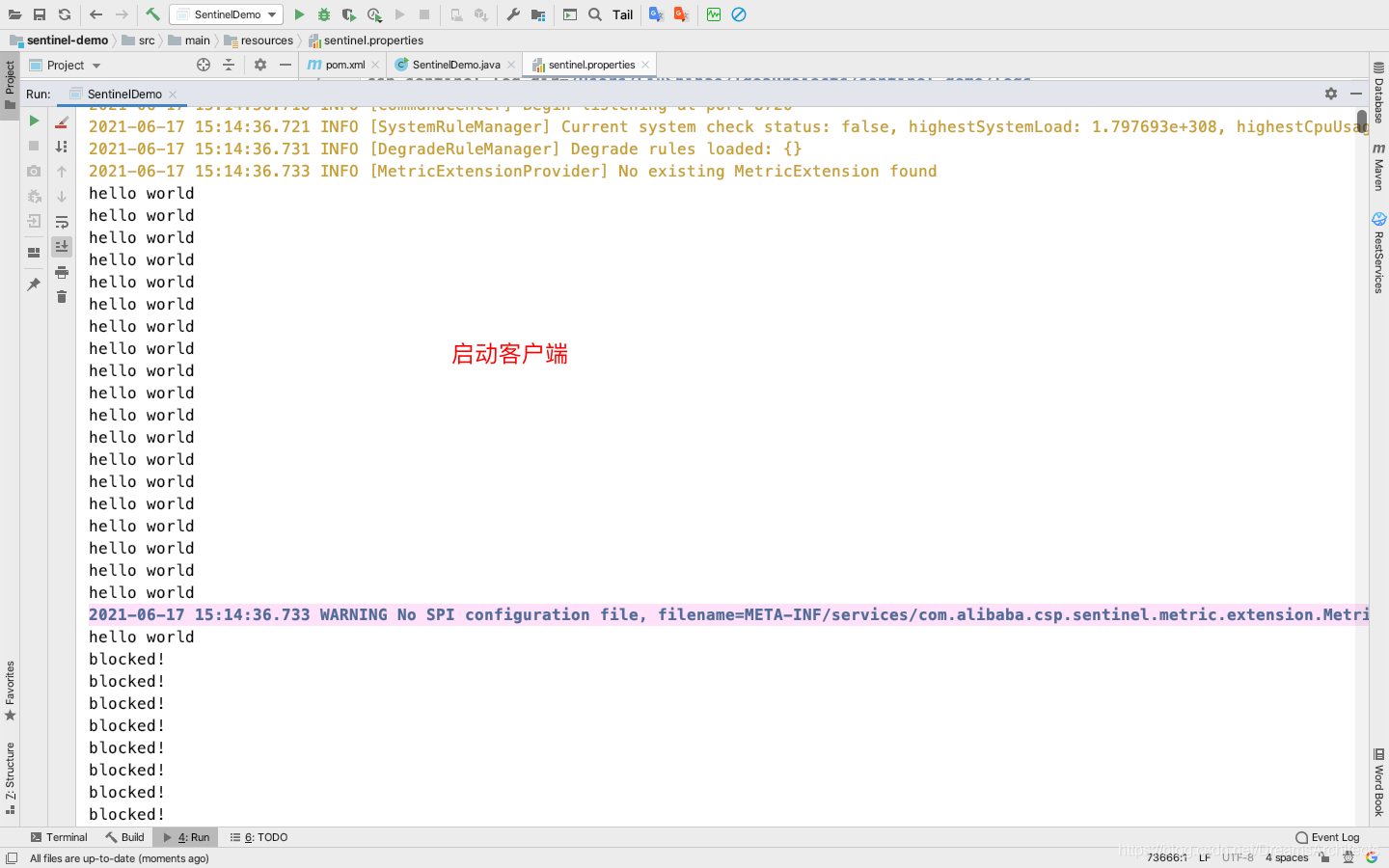Click the Build project hammer icon
The image size is (1389, 868).
(152, 14)
